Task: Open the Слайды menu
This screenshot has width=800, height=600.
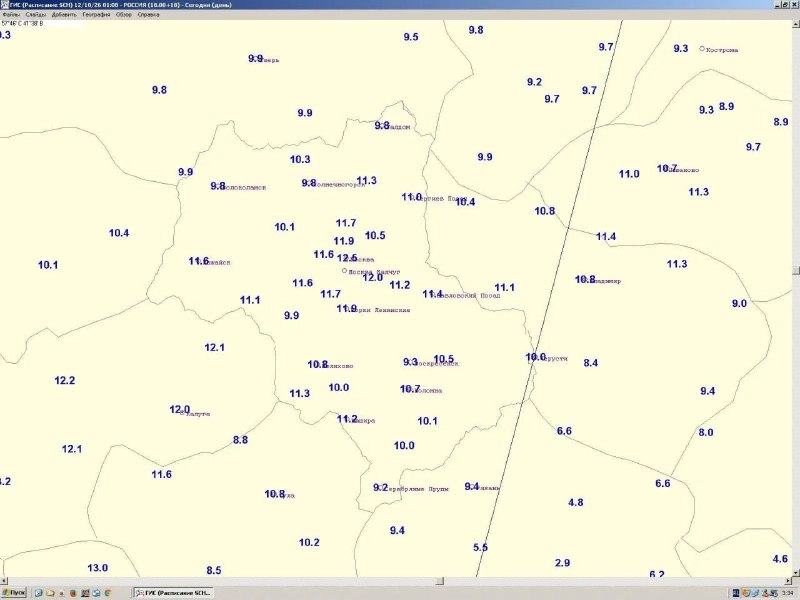Action: tap(36, 15)
